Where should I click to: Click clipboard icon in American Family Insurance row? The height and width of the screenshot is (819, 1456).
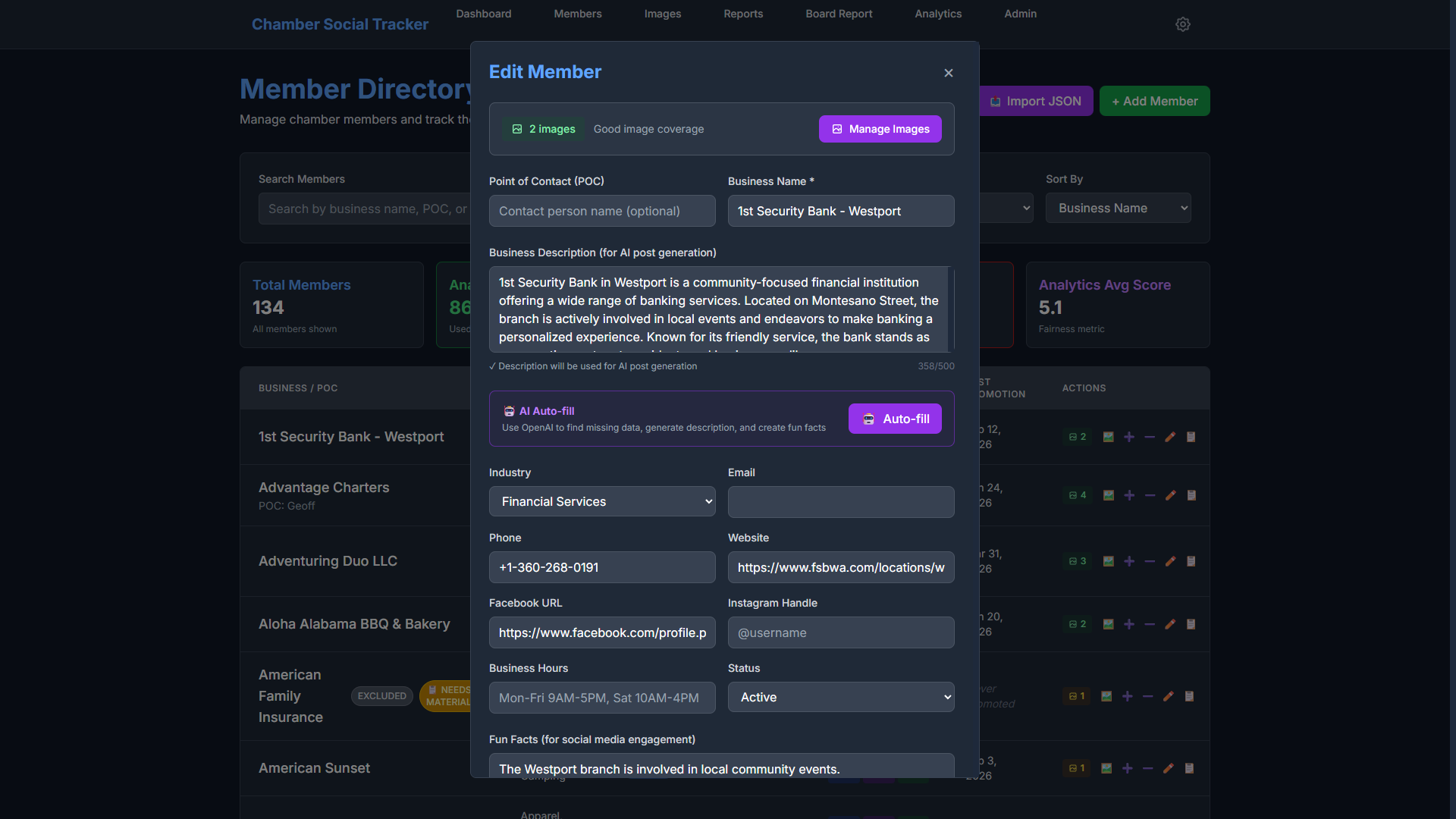tap(1189, 696)
